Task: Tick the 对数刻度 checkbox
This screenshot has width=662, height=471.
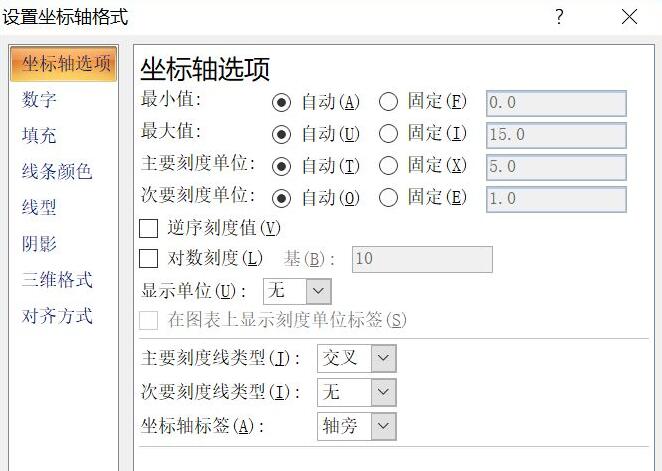Action: tap(149, 258)
